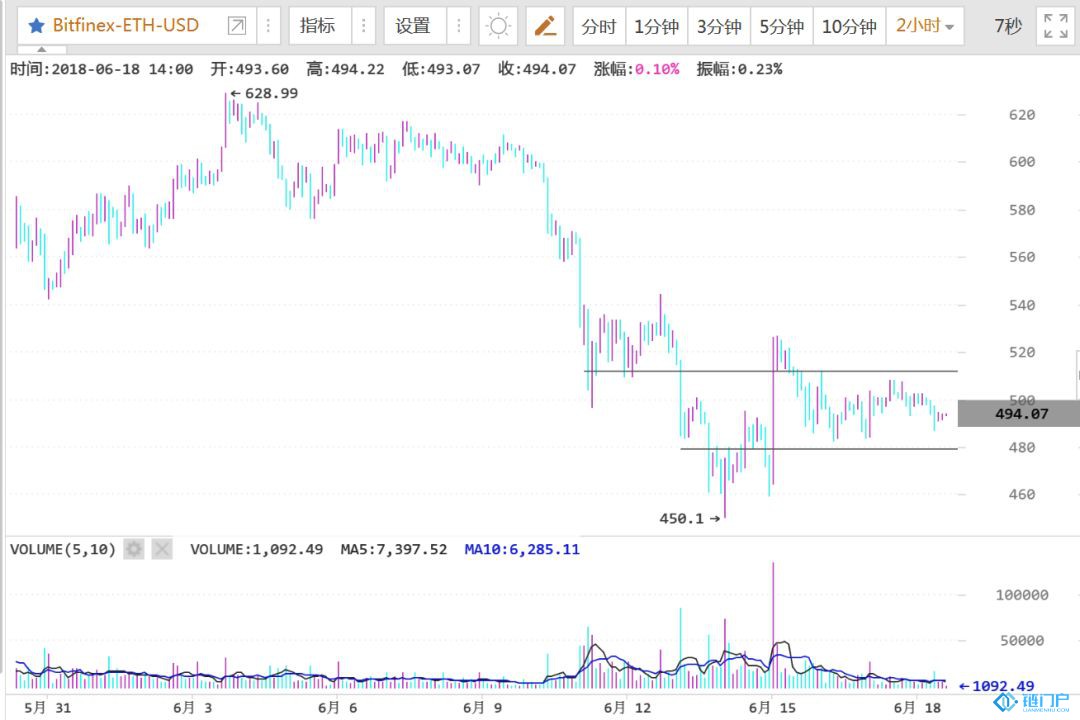This screenshot has width=1080, height=720.
Task: Toggle the light/dark theme sun icon
Action: coord(498,26)
